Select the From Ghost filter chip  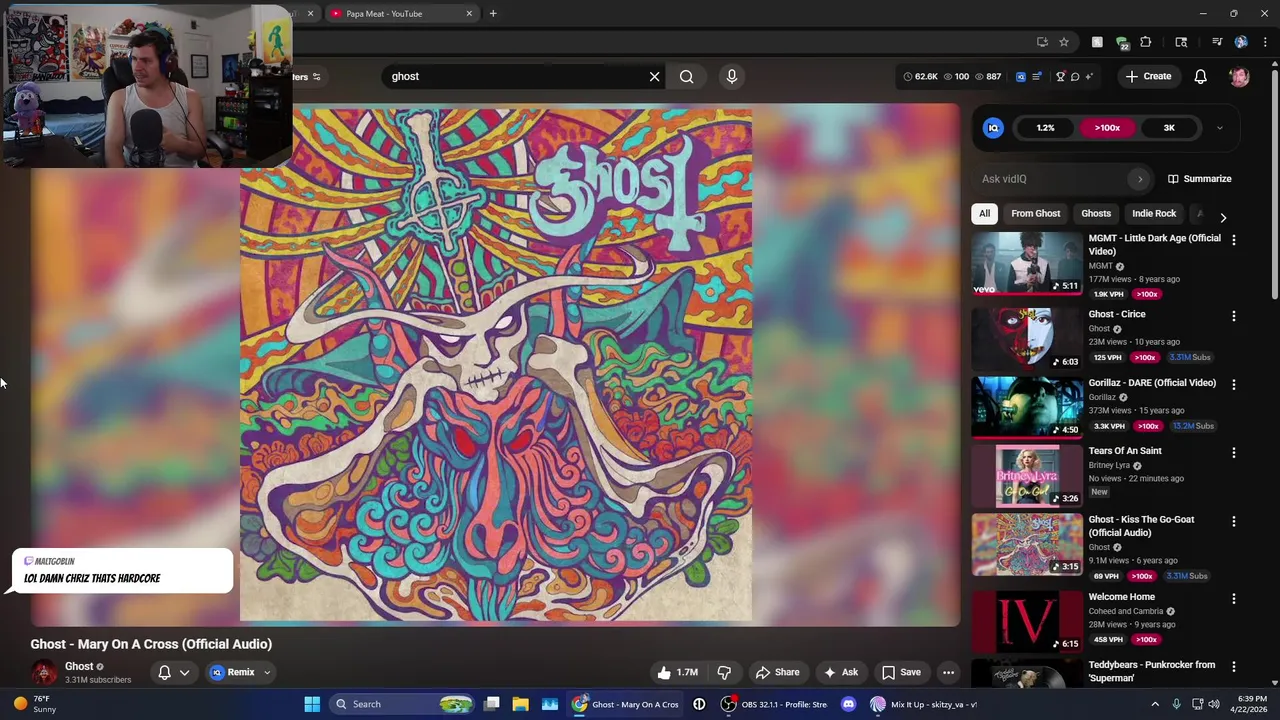(1036, 213)
